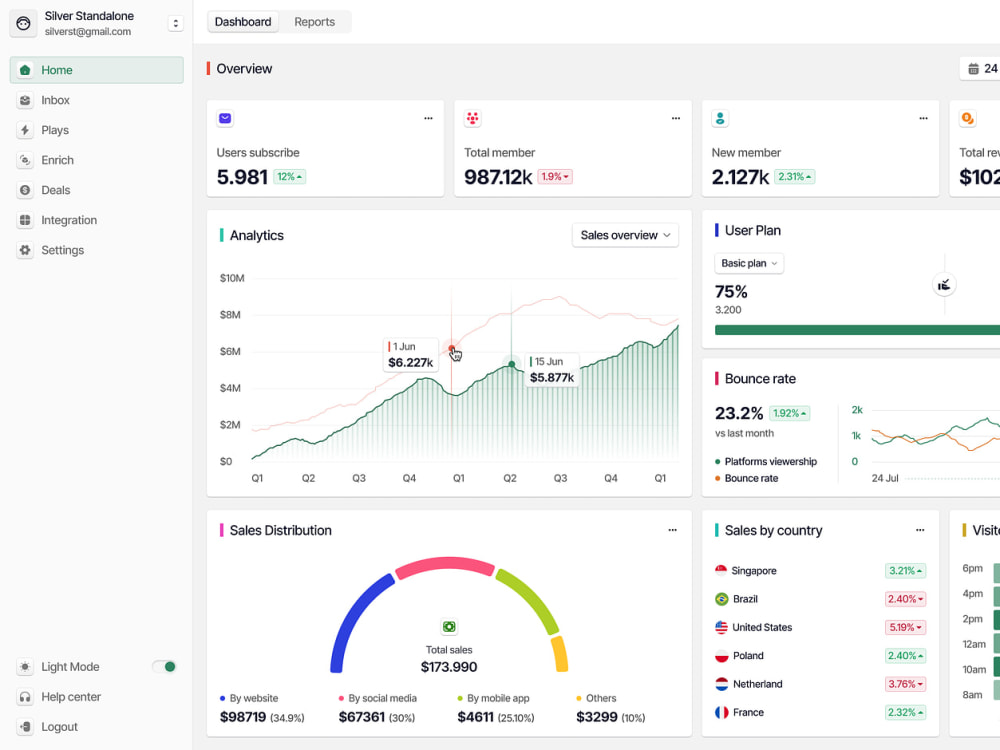Click the Bounce rate legend item
This screenshot has height=750, width=1000.
click(x=747, y=478)
